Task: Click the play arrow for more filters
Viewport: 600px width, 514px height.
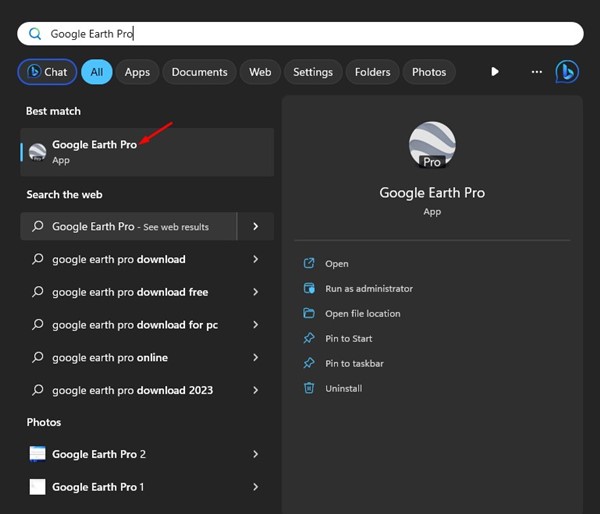Action: click(x=494, y=72)
